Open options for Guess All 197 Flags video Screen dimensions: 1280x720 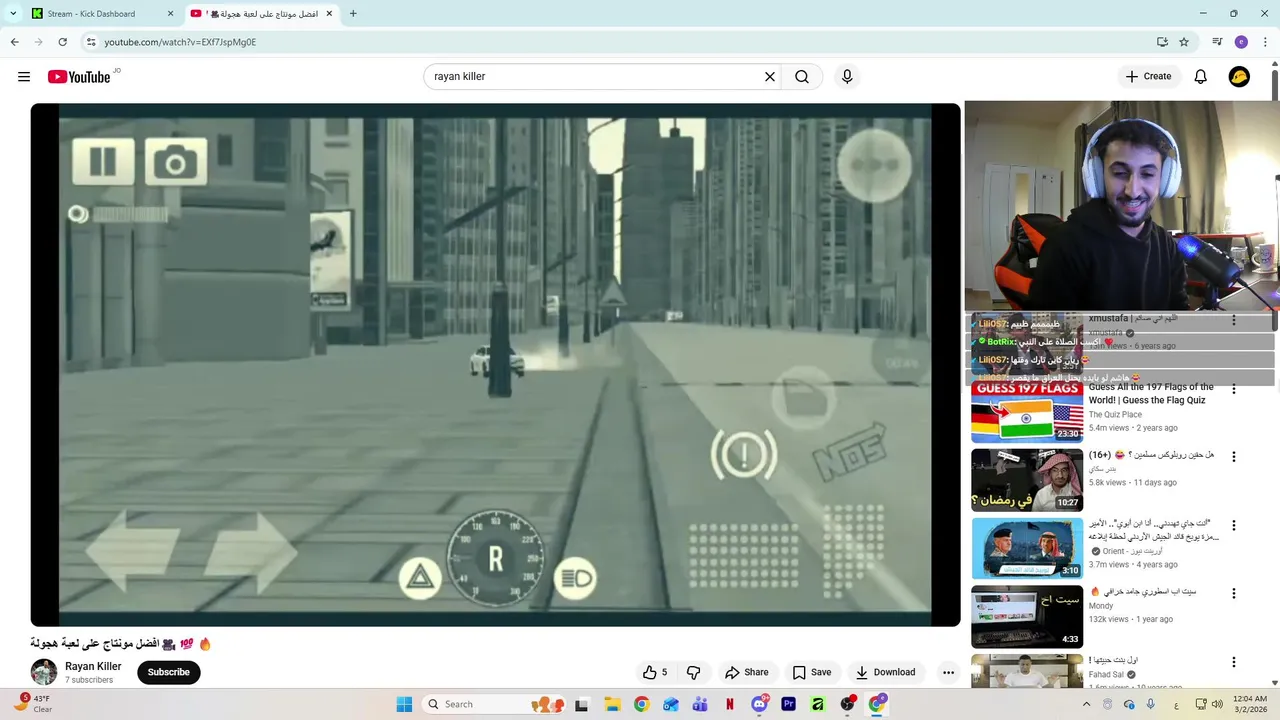(x=1234, y=389)
